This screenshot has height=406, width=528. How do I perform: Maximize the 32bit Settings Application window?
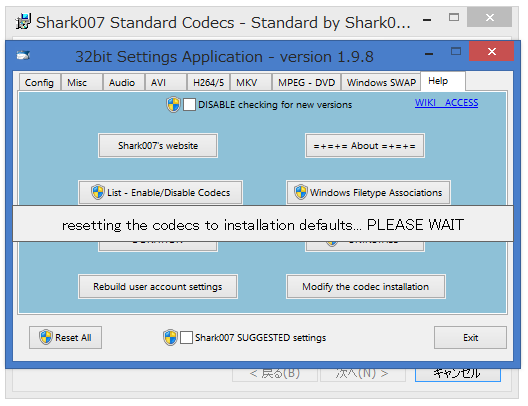tap(456, 52)
